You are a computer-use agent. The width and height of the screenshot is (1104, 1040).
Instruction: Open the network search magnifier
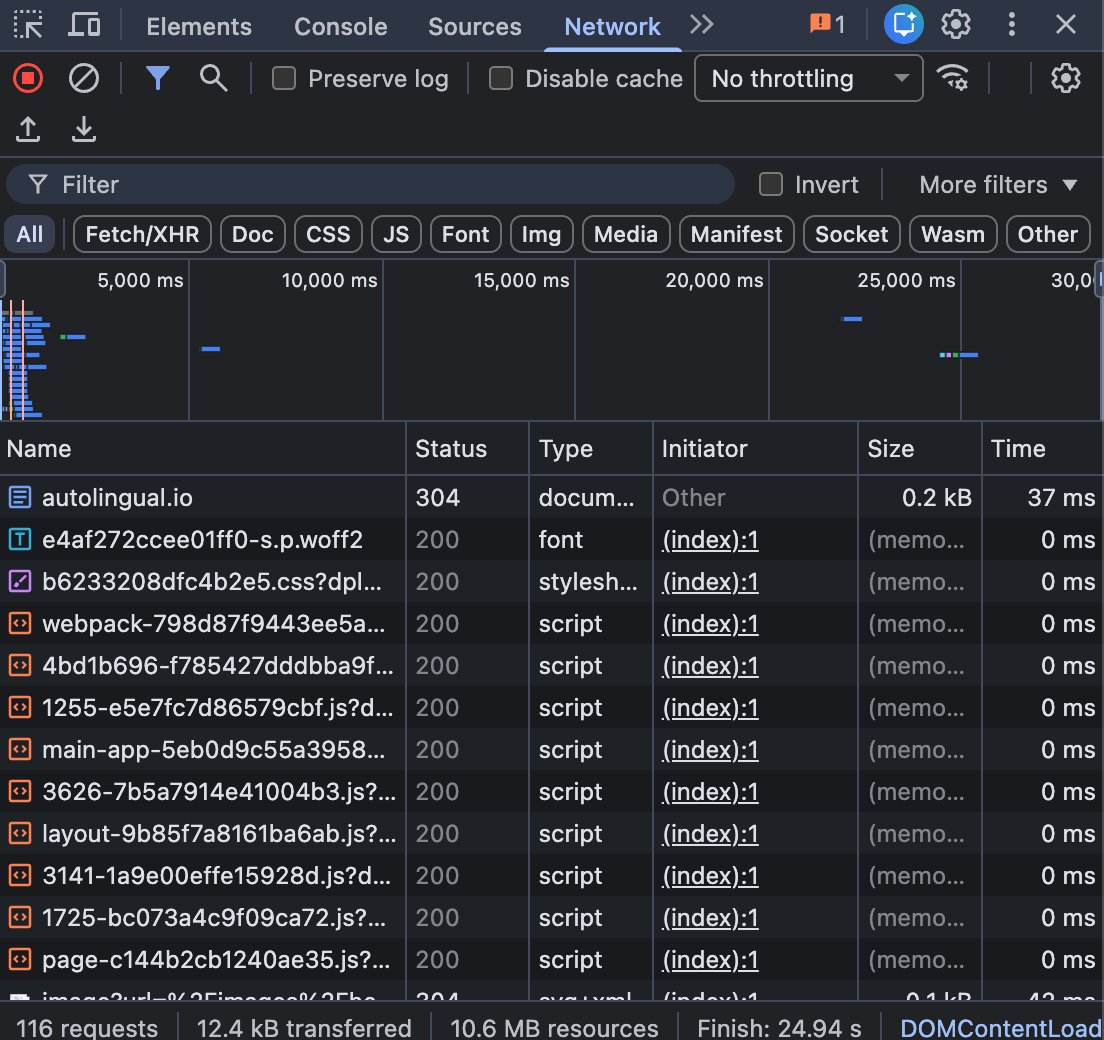tap(213, 78)
